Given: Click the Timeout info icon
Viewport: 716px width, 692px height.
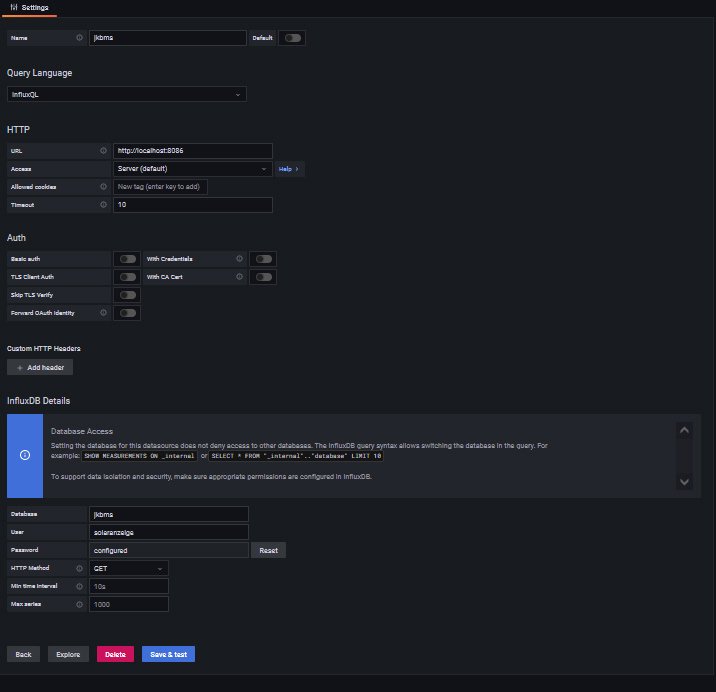Looking at the screenshot, I should [x=103, y=205].
